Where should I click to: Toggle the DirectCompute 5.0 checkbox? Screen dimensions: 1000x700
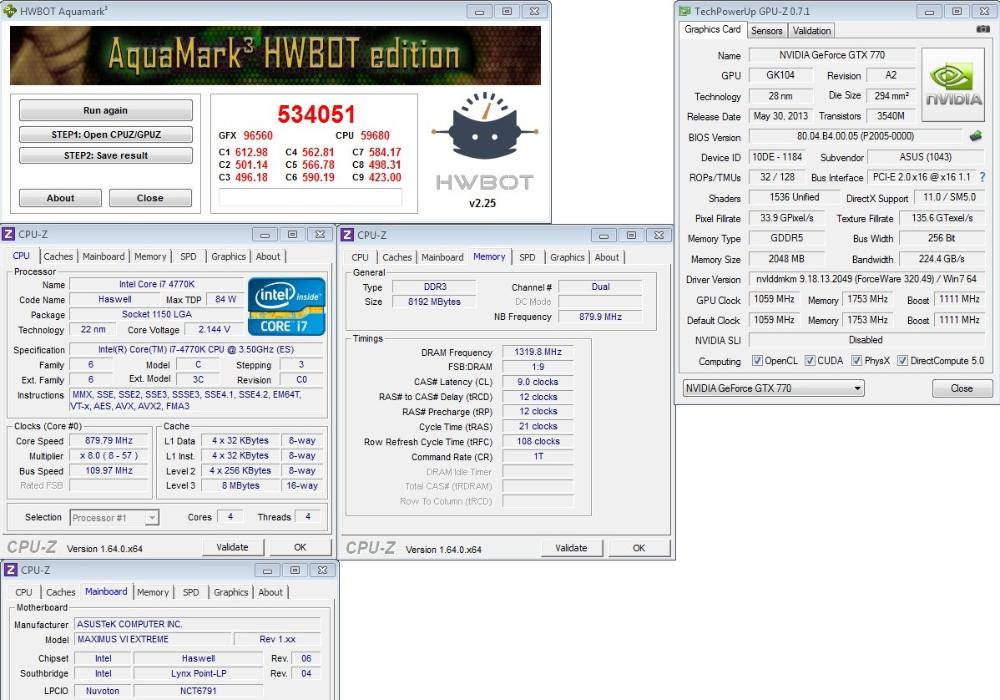pyautogui.click(x=902, y=361)
